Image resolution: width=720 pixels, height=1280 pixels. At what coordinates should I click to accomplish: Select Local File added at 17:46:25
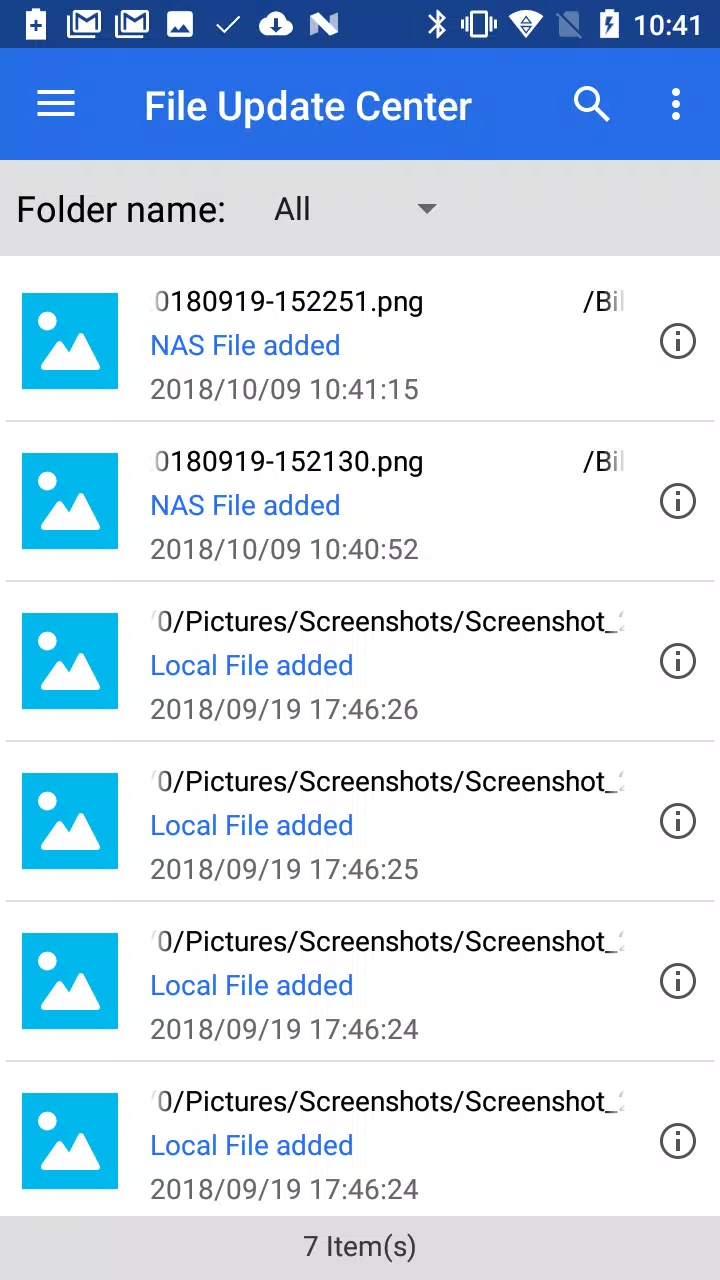click(252, 825)
